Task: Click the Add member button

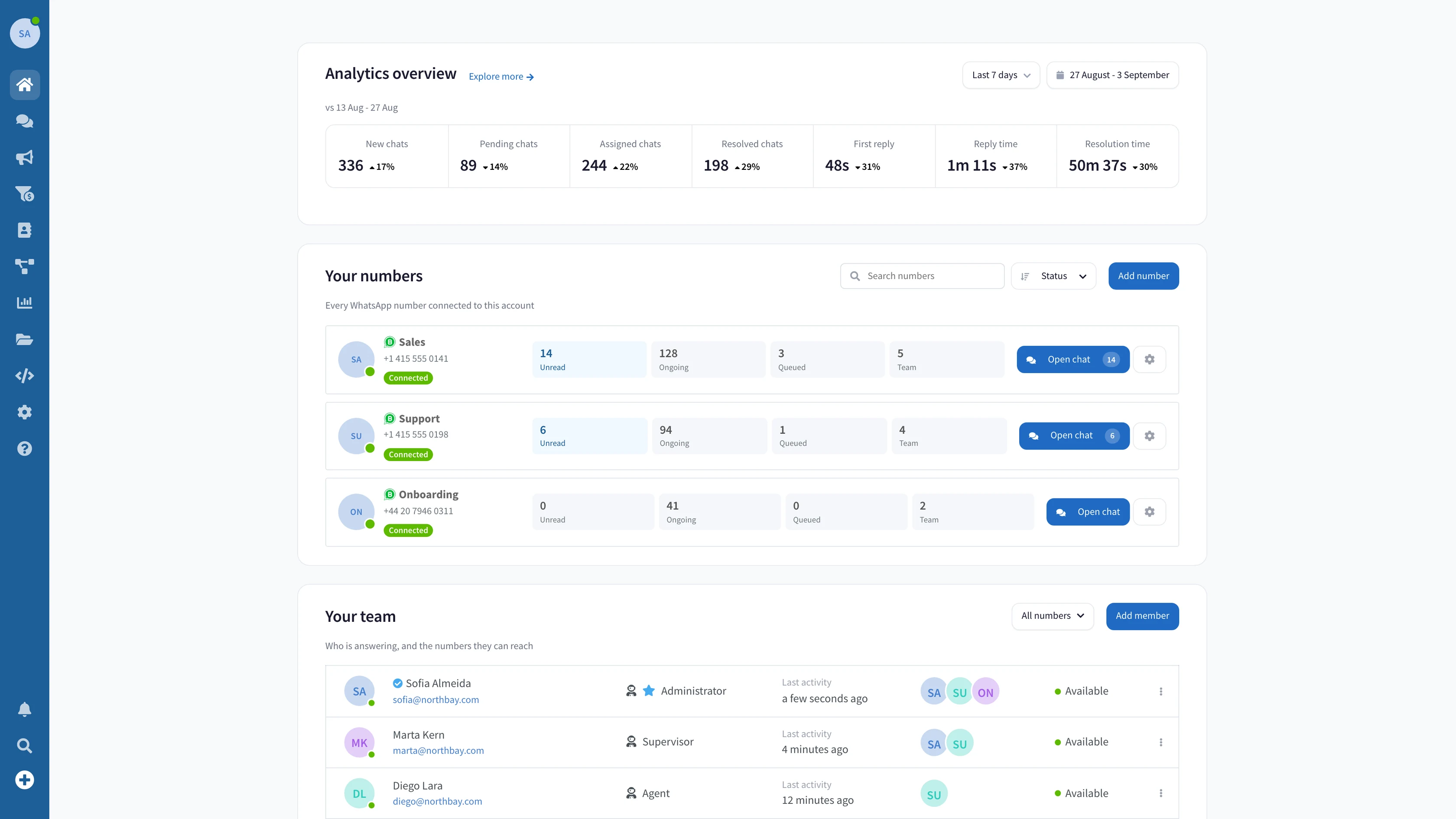Action: click(x=1142, y=616)
